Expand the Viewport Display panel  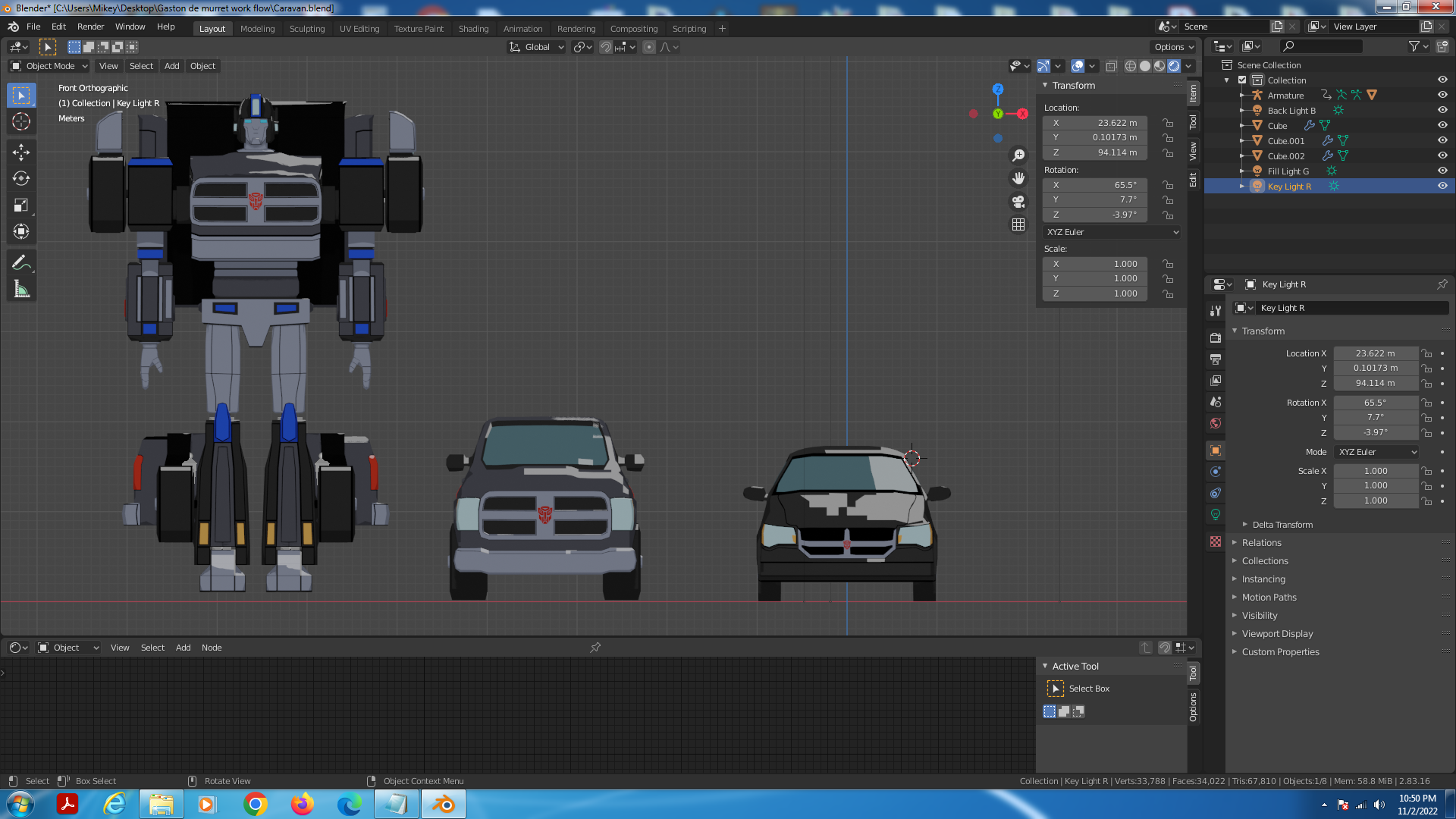pos(1276,634)
